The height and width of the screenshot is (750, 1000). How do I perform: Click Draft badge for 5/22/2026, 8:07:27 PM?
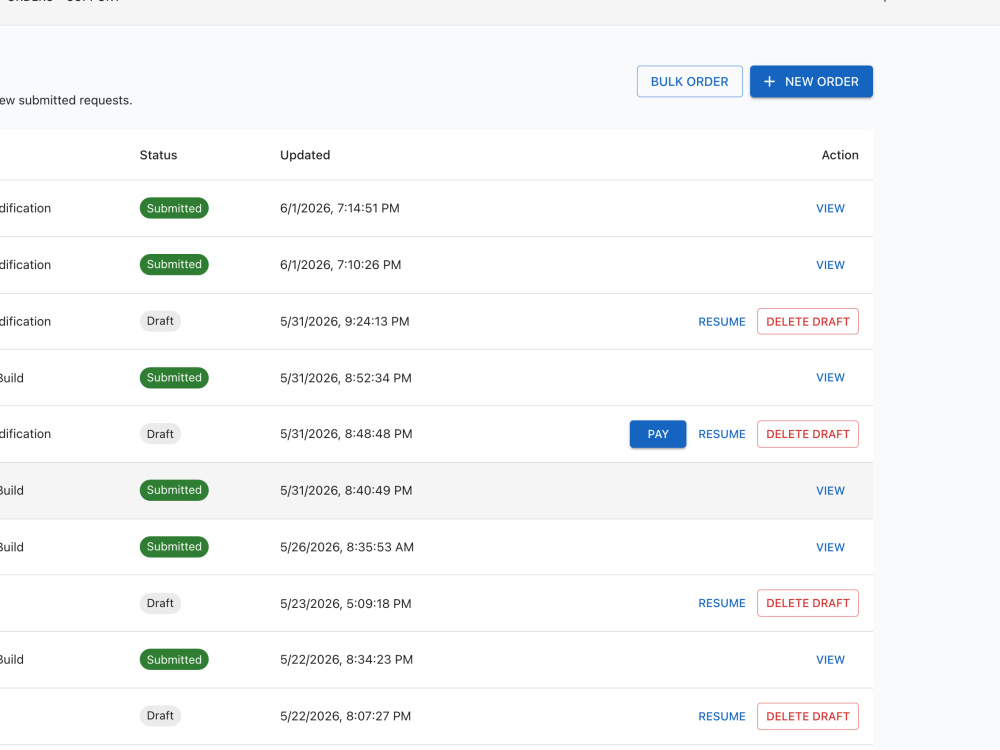pyautogui.click(x=160, y=716)
